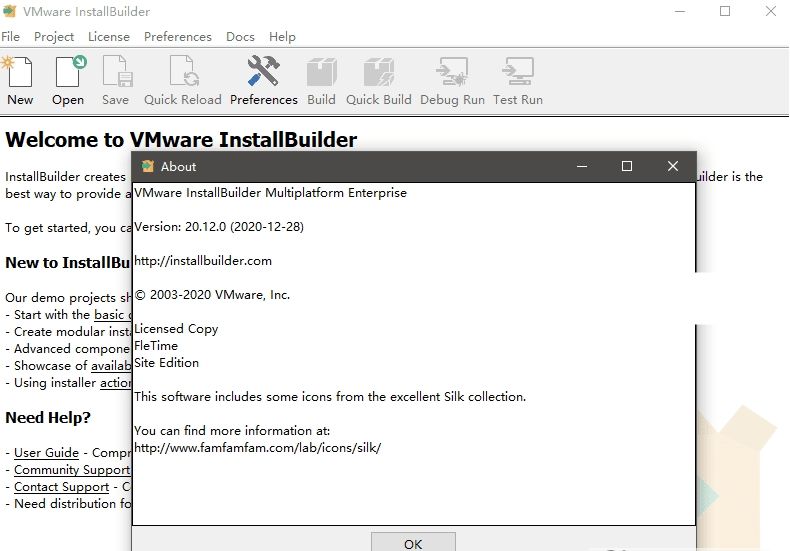This screenshot has width=790, height=551.
Task: Open the File menu
Action: (11, 37)
